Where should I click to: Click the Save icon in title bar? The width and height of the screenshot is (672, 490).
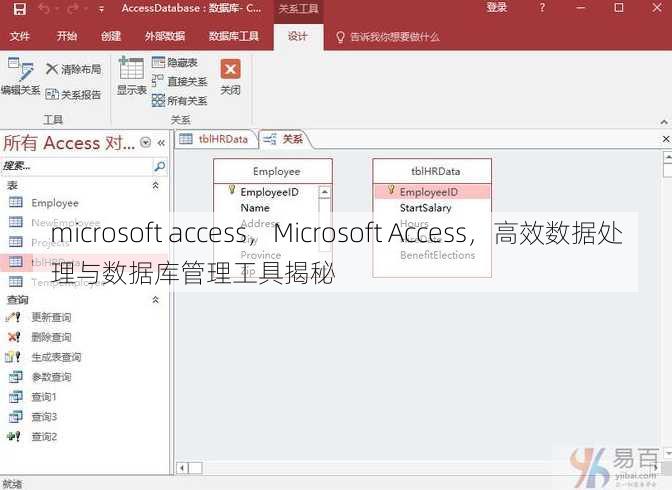click(19, 9)
